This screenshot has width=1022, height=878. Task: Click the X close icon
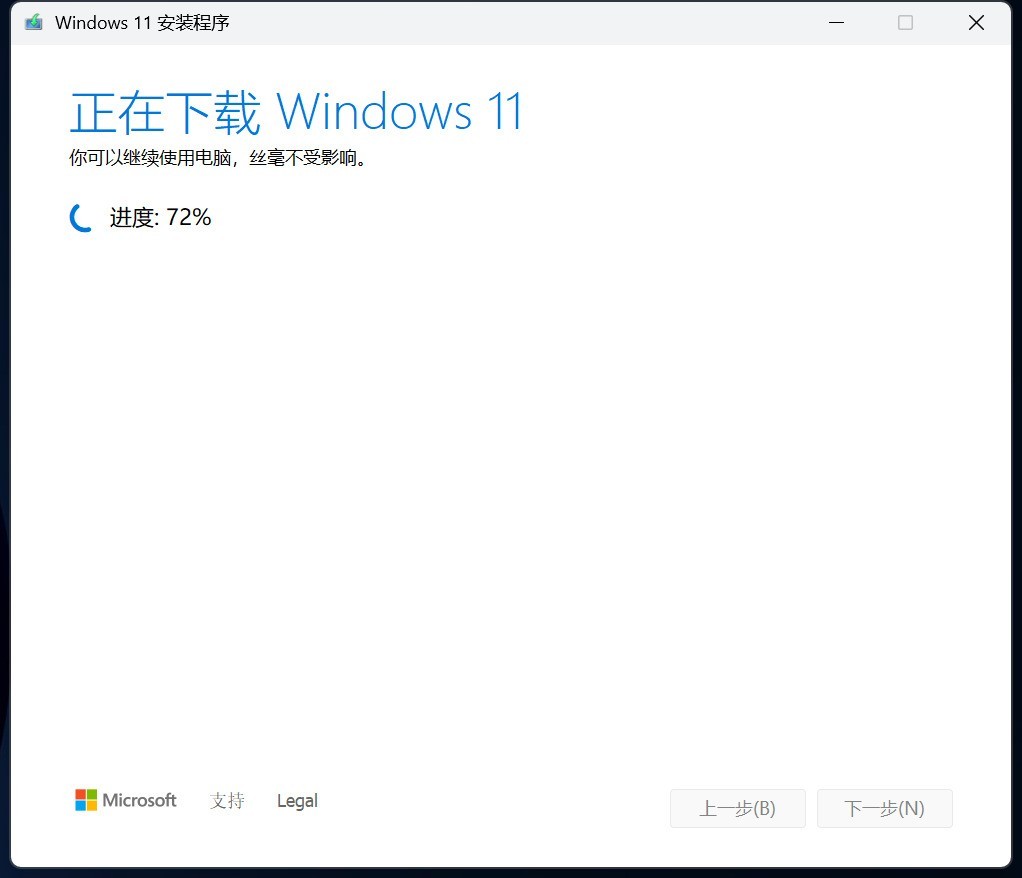pos(976,22)
